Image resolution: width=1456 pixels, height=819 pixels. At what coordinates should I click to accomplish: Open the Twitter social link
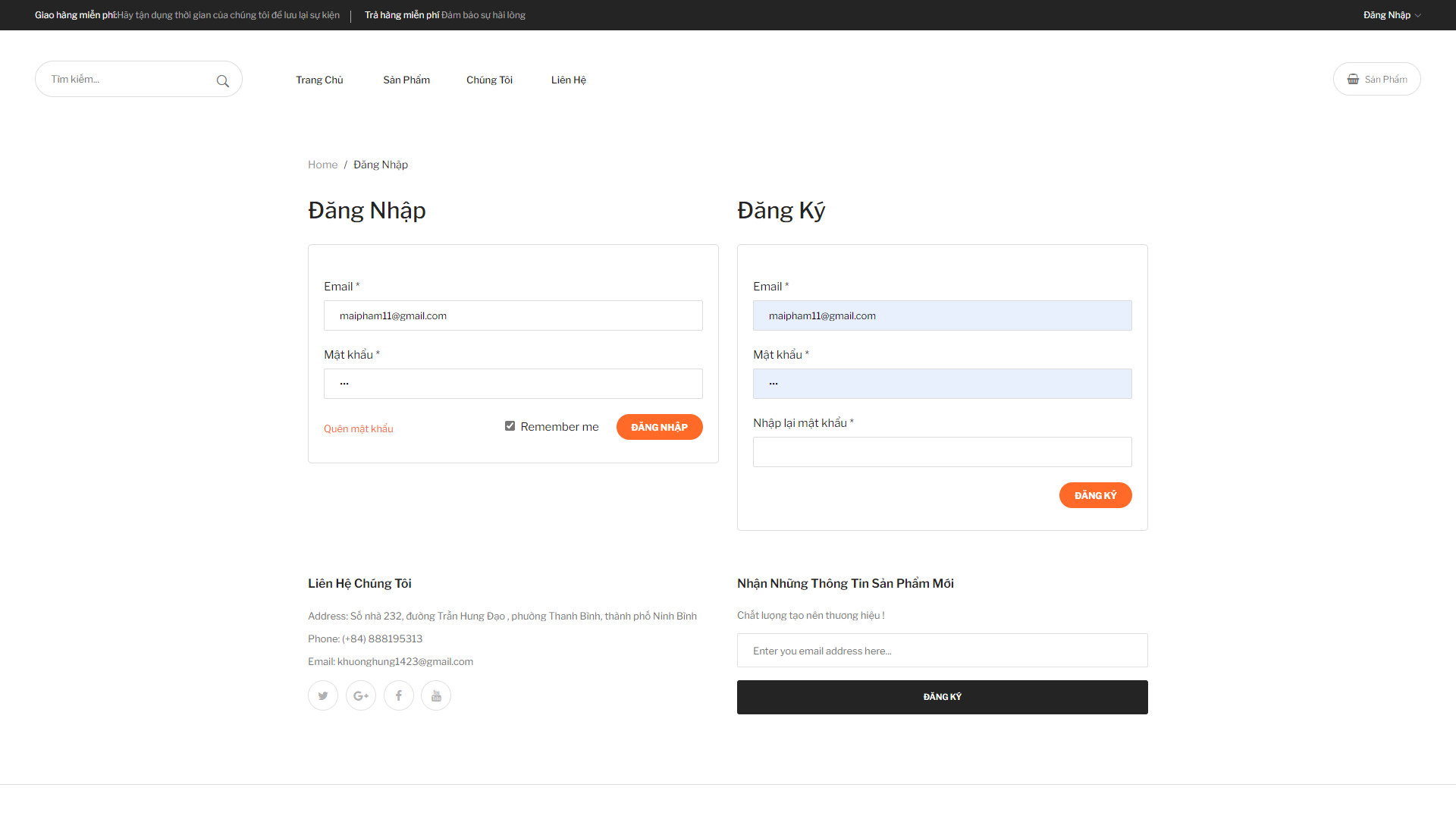[323, 695]
